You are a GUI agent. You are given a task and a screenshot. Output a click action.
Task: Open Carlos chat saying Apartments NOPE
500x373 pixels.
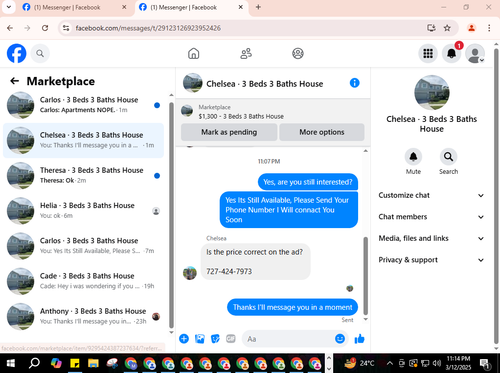[x=83, y=105]
